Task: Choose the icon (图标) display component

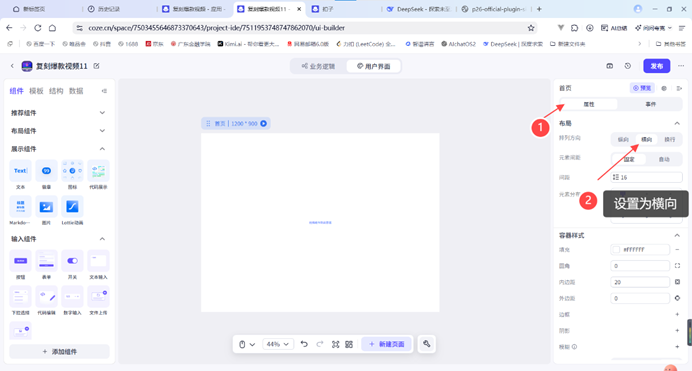Action: 72,171
